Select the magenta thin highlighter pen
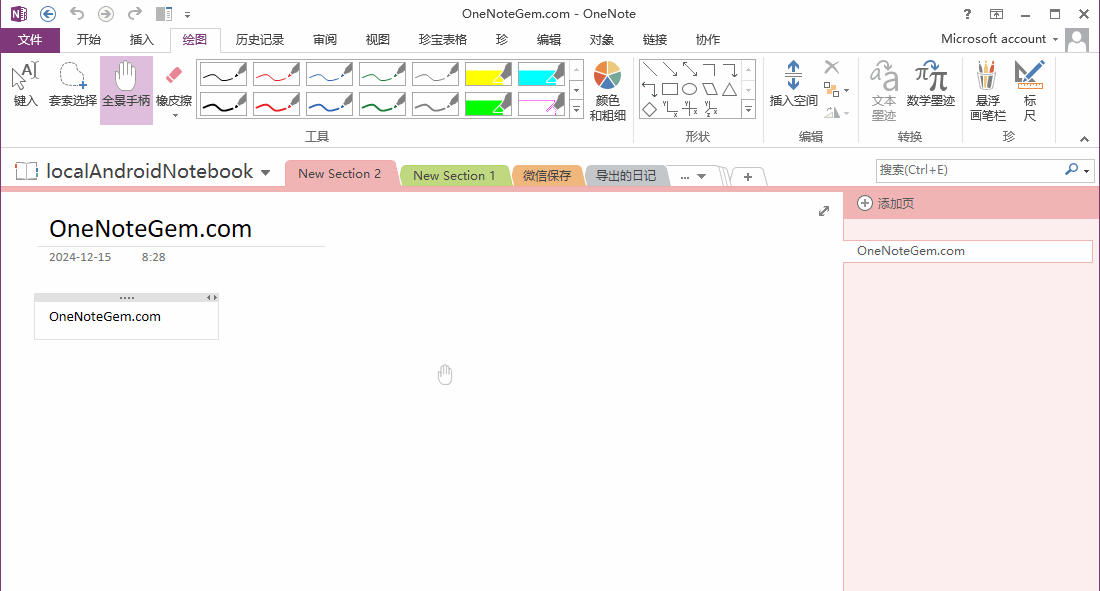This screenshot has width=1100, height=591. pyautogui.click(x=541, y=104)
